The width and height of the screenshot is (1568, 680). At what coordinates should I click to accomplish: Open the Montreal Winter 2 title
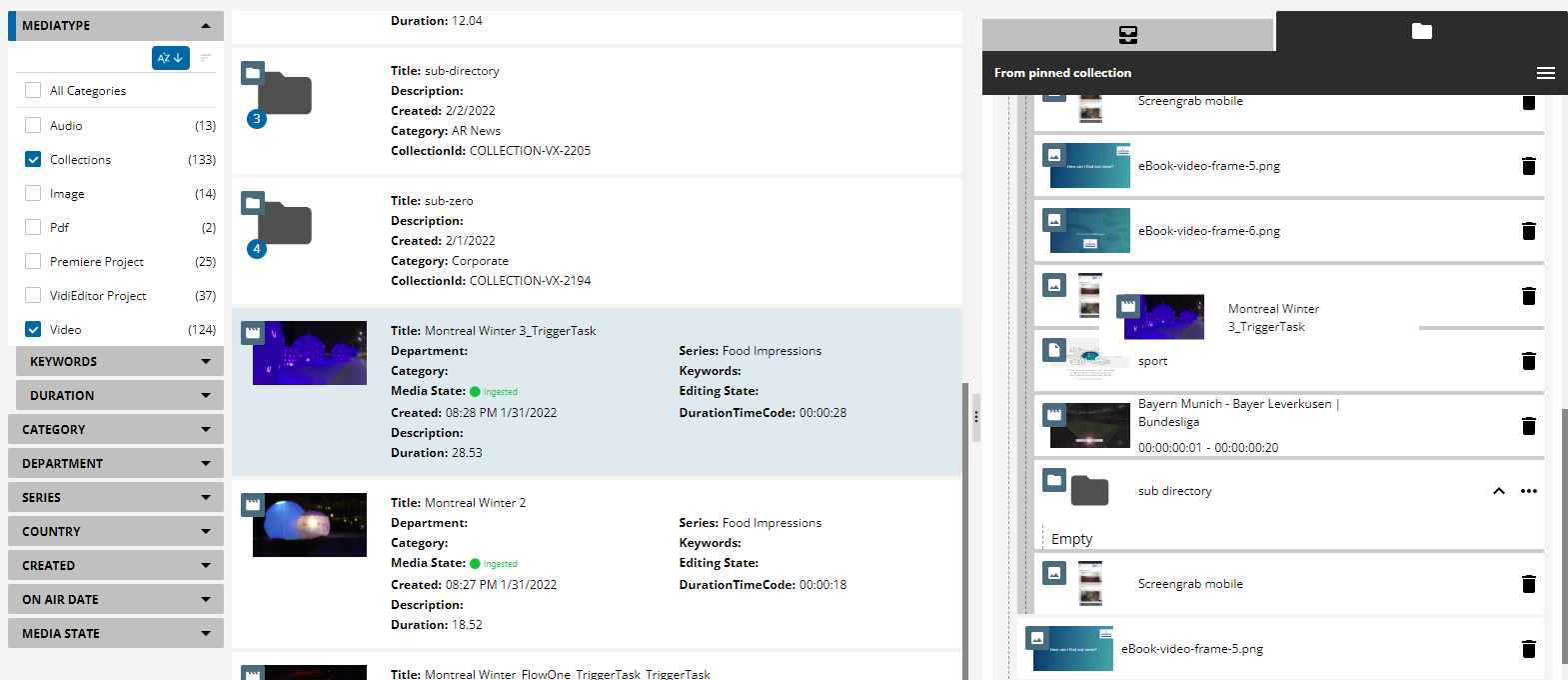coord(475,503)
